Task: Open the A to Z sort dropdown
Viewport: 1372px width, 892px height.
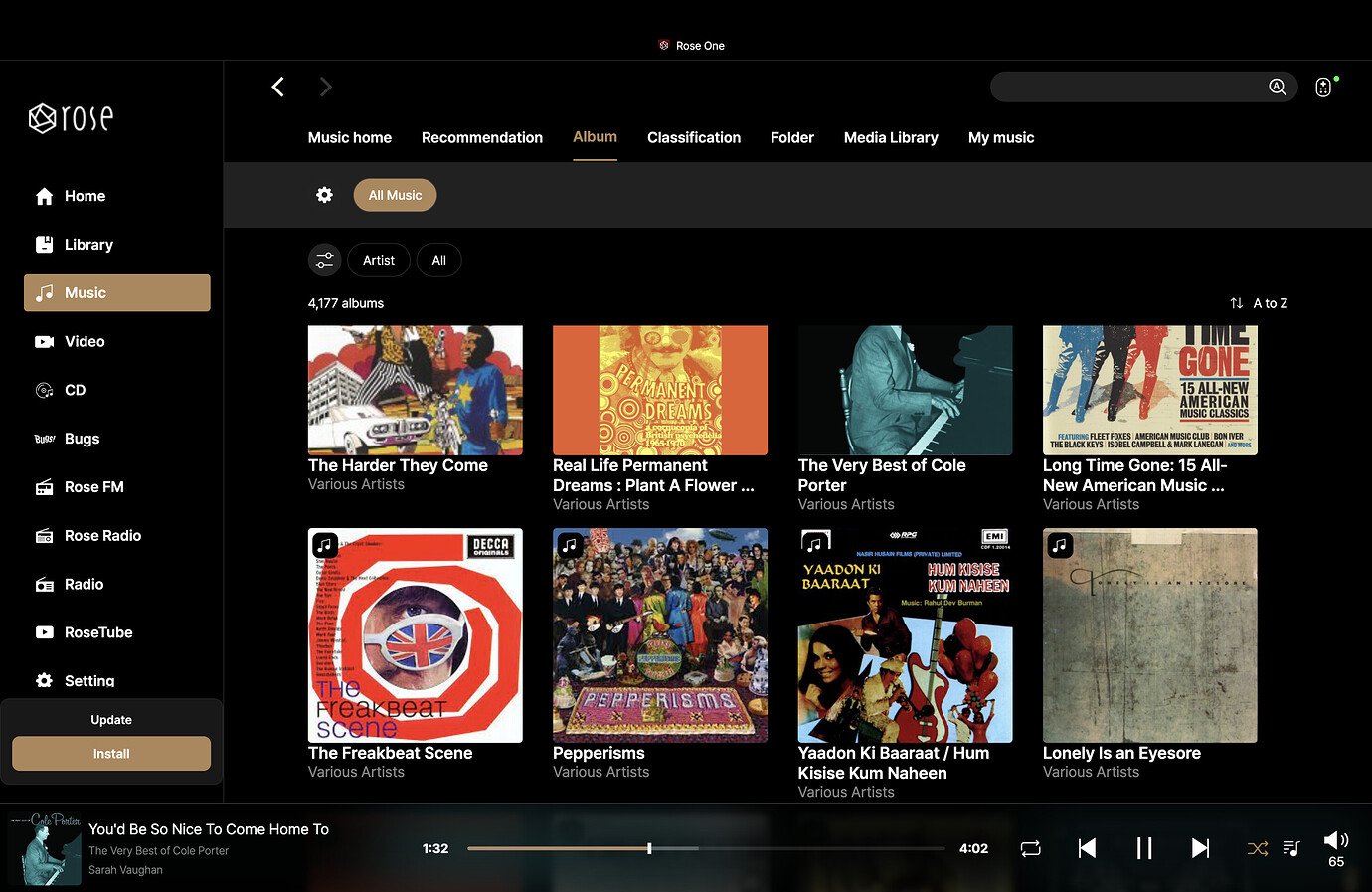Action: click(1259, 303)
